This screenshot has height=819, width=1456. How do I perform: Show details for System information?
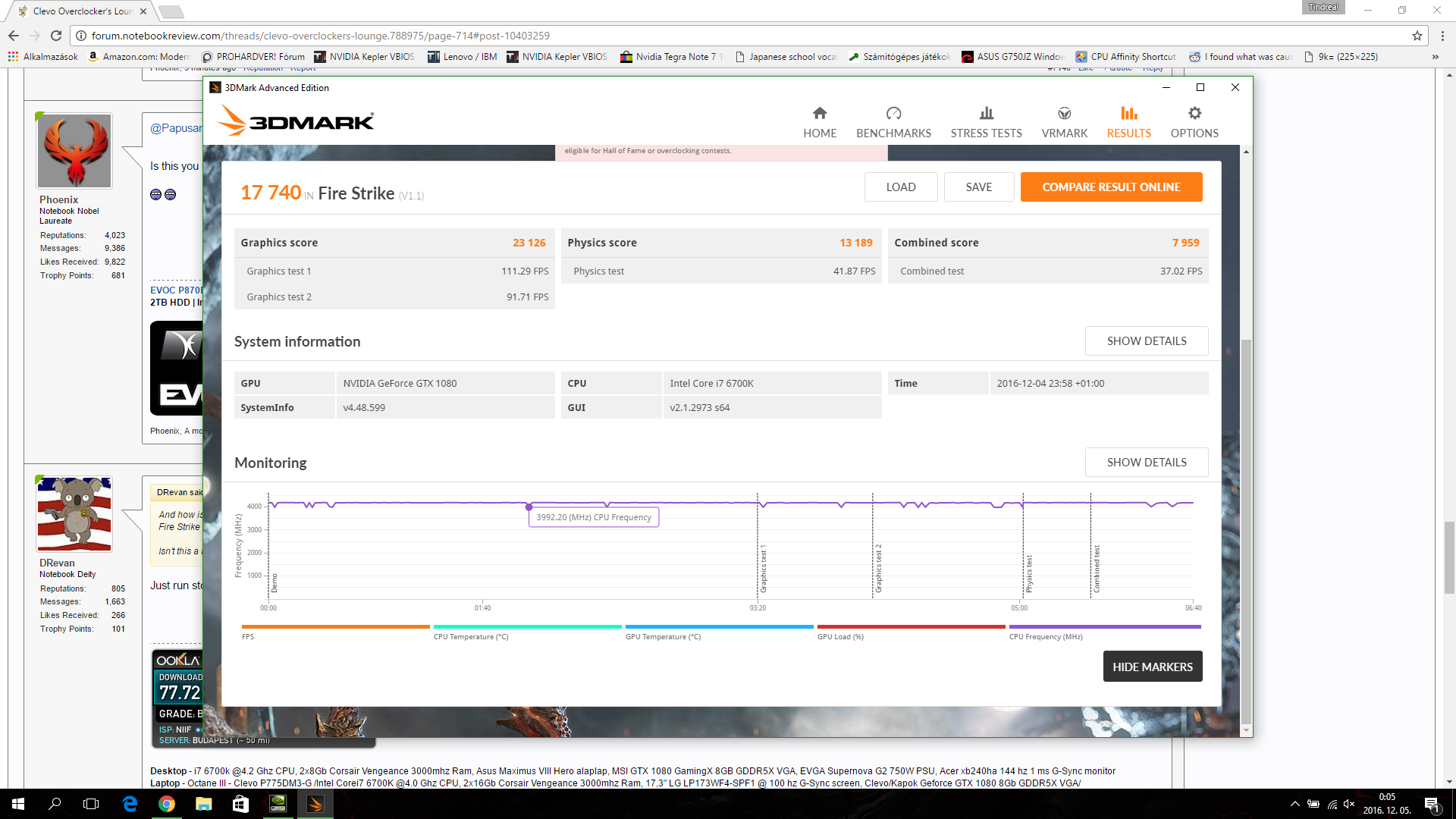tap(1147, 341)
